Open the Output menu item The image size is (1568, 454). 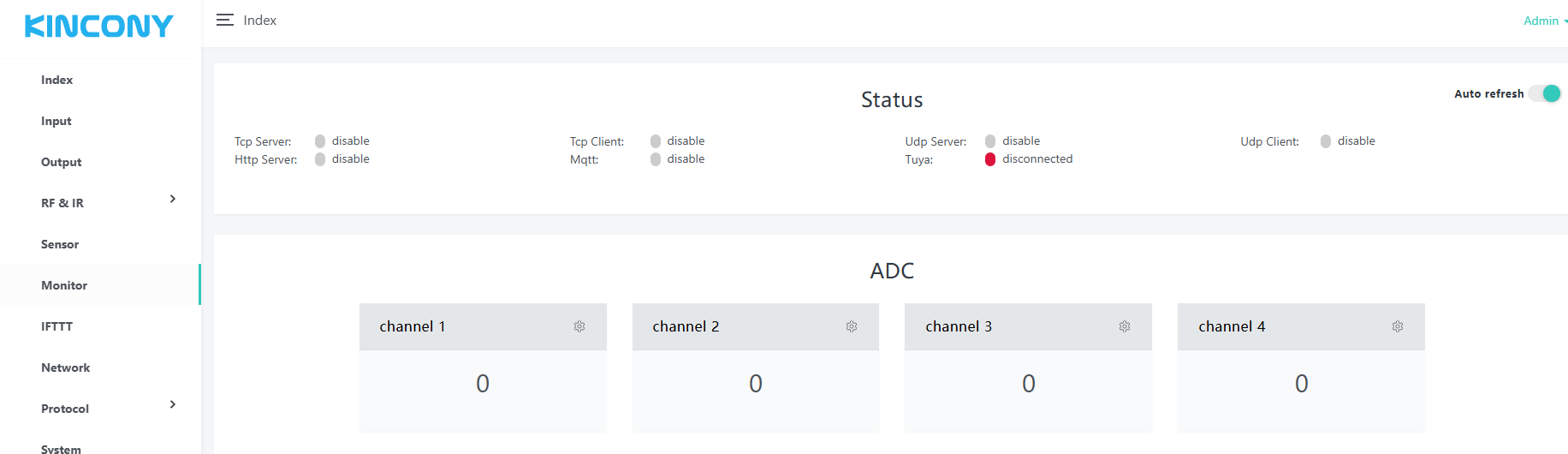(62, 162)
